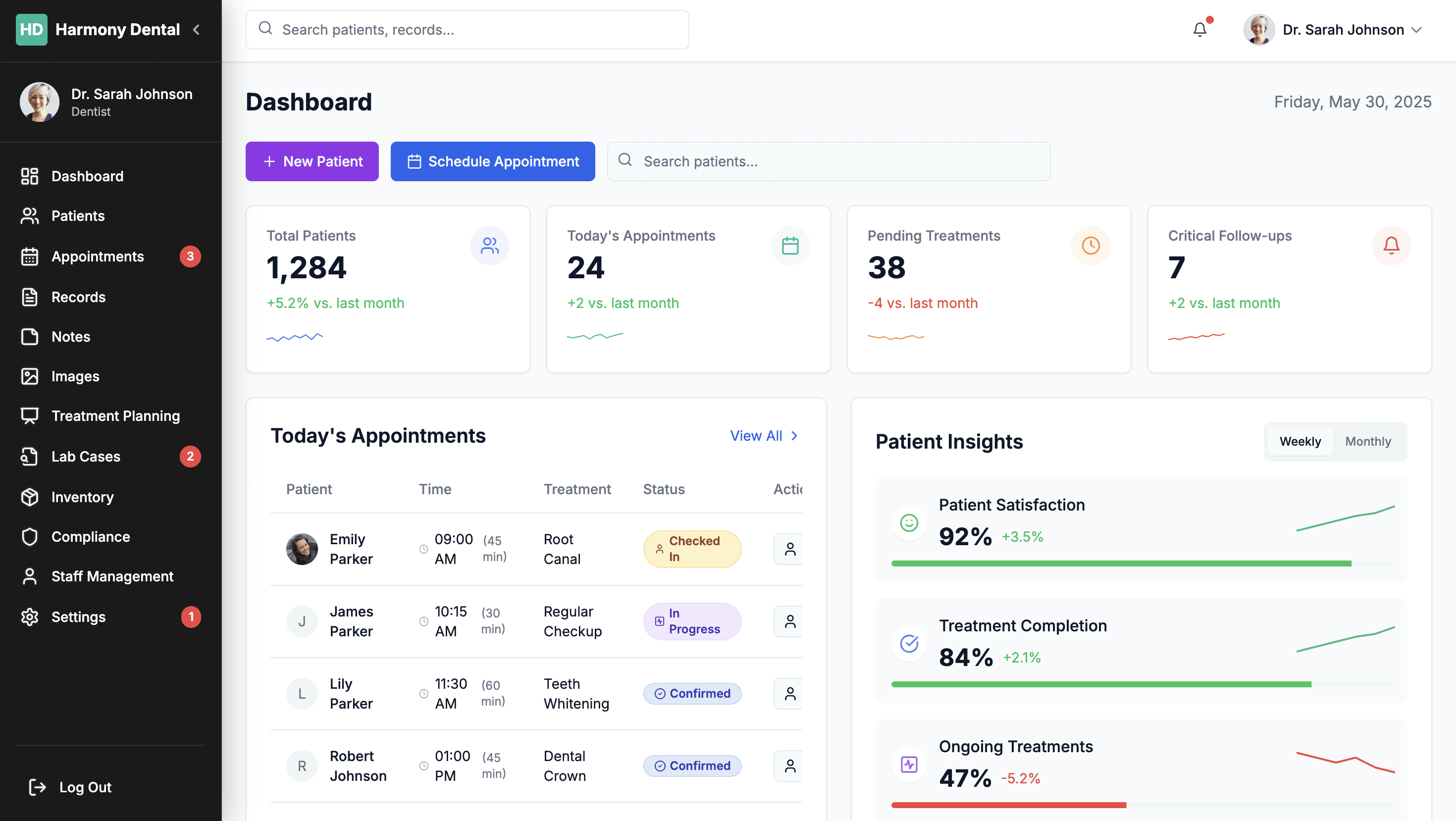Viewport: 1456px width, 821px height.
Task: Click the Staff Management person icon
Action: point(29,576)
